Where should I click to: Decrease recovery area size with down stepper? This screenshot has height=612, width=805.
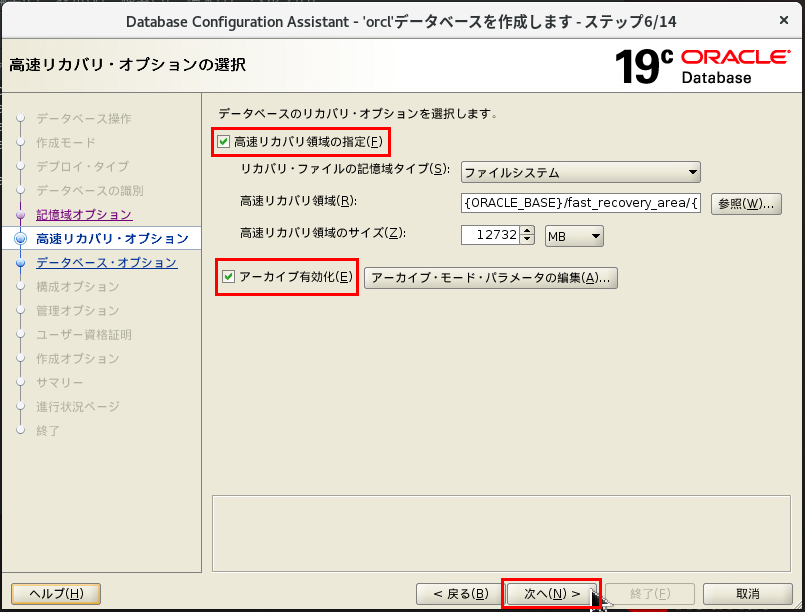[528, 240]
